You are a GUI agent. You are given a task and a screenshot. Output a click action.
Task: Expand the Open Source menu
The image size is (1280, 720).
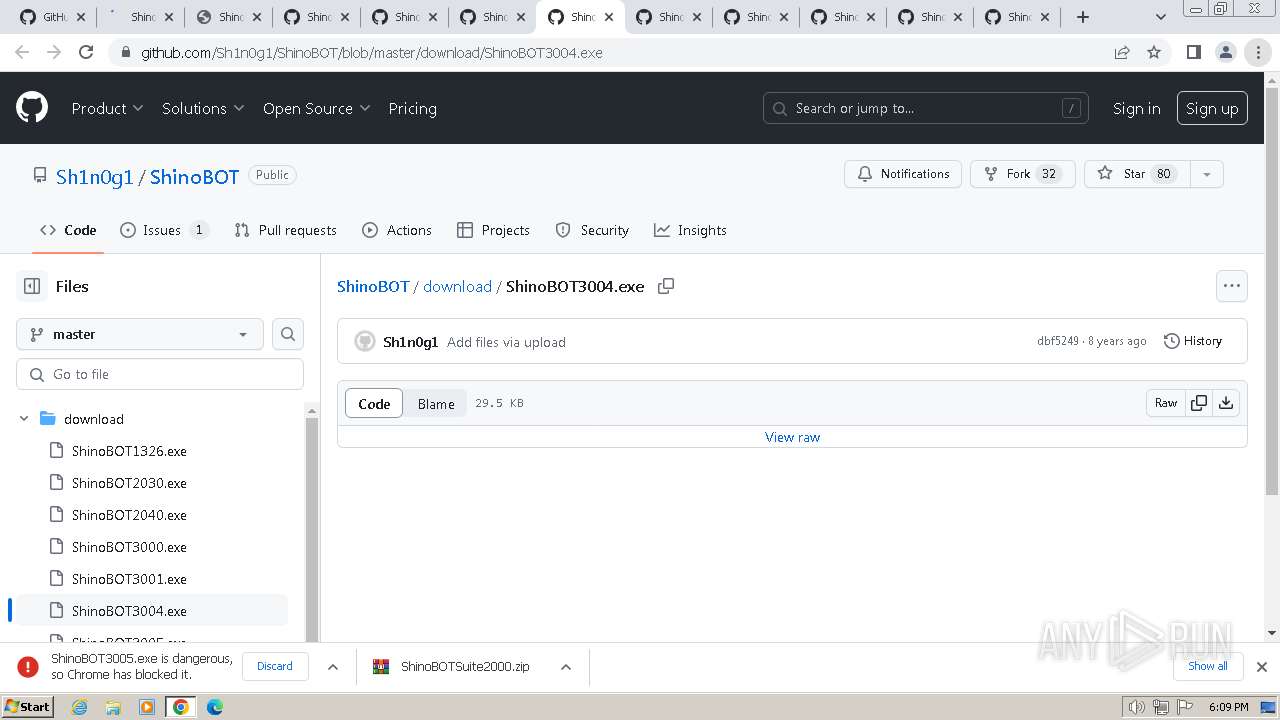316,108
